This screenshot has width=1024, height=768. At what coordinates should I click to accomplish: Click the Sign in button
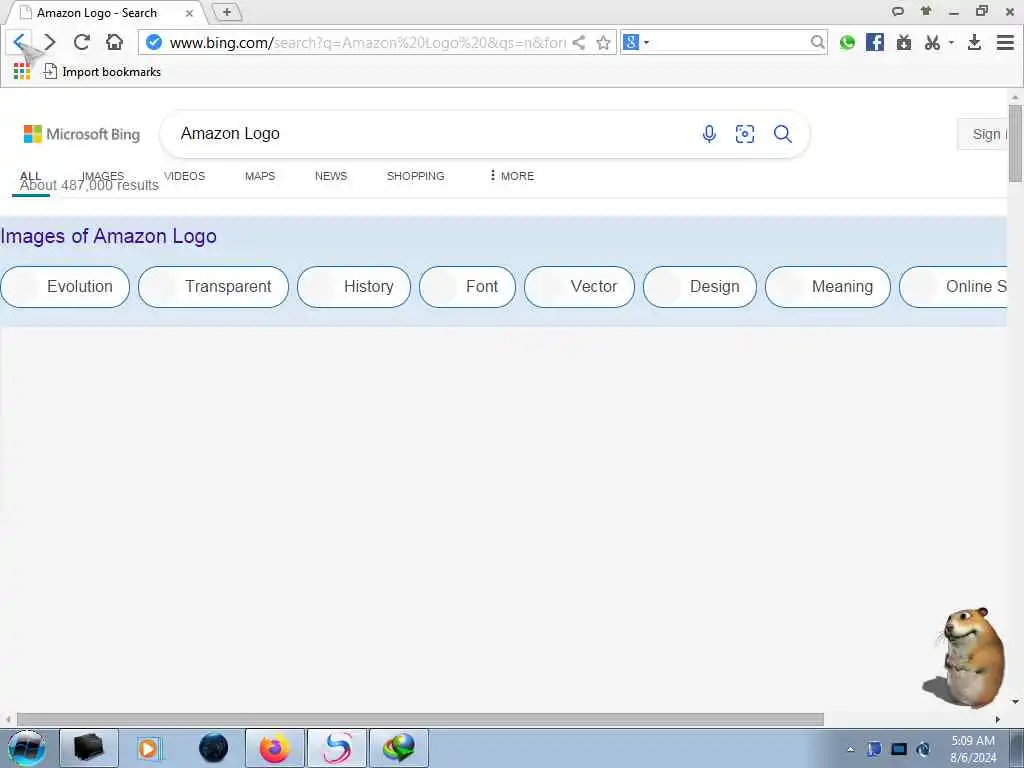click(983, 134)
